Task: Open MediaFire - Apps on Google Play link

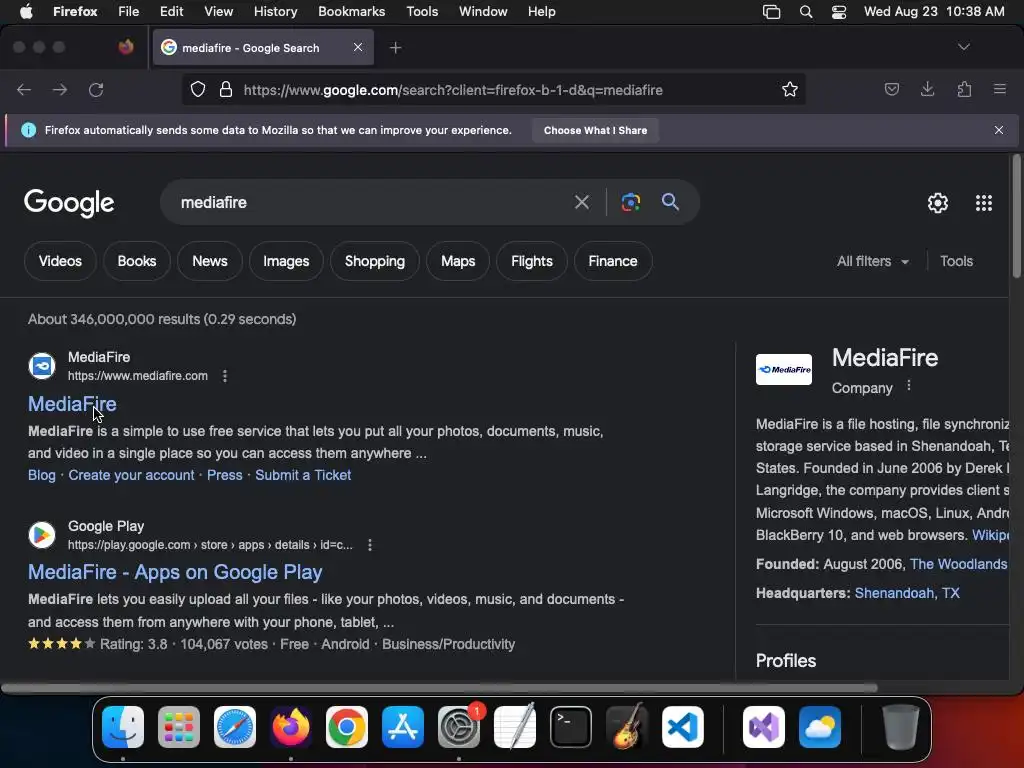Action: (x=175, y=572)
